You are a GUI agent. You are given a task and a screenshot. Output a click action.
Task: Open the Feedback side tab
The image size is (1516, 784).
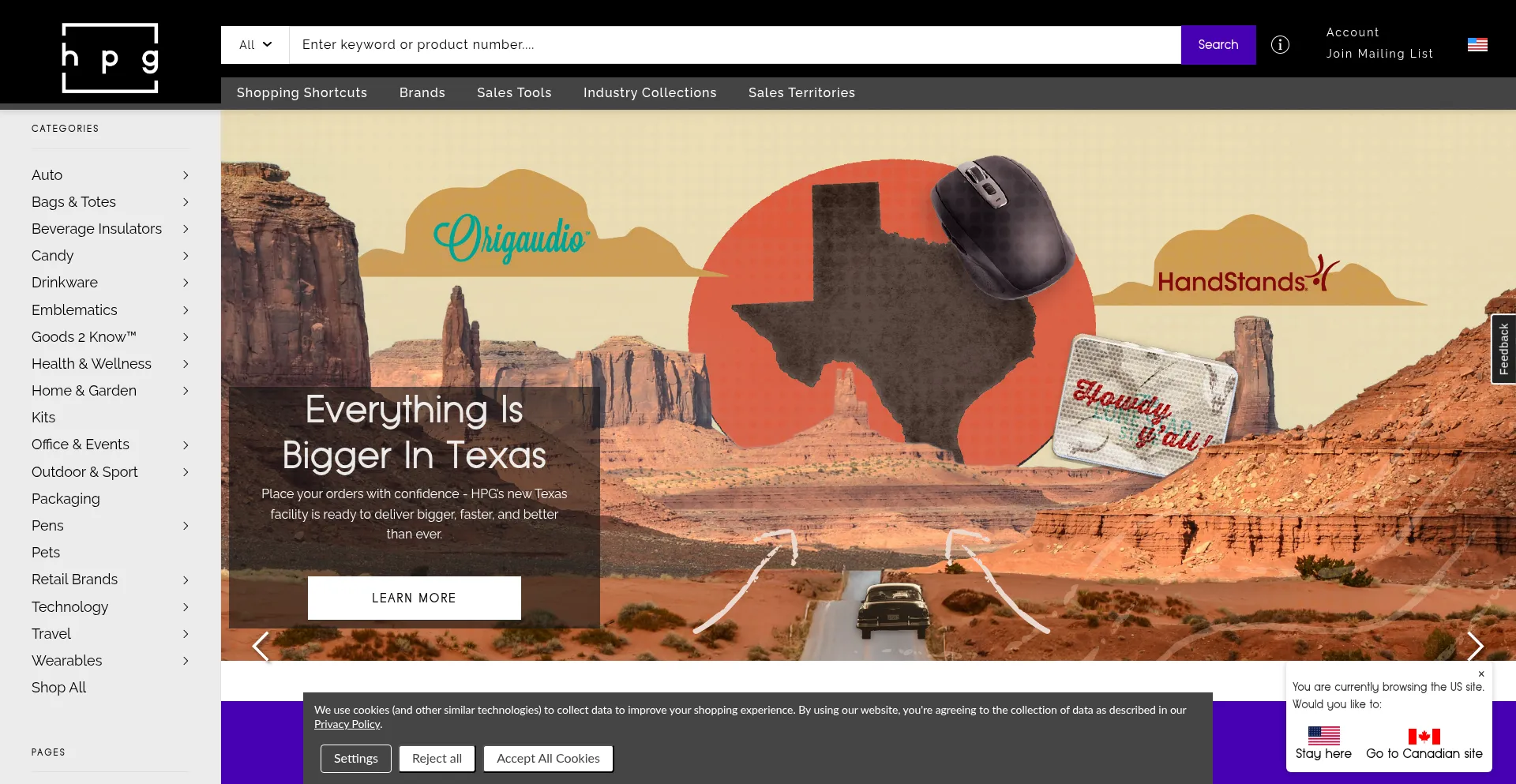point(1503,349)
